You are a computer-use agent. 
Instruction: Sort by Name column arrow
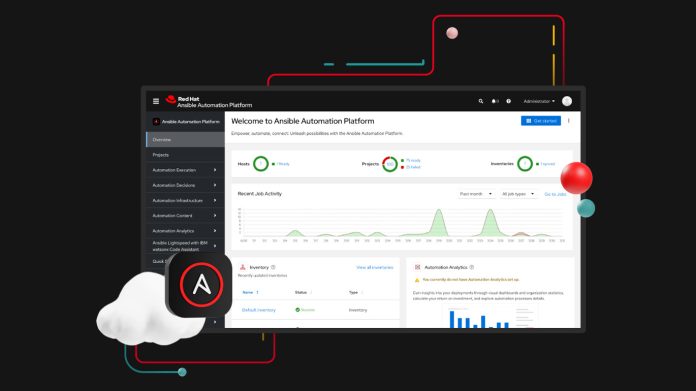257,292
